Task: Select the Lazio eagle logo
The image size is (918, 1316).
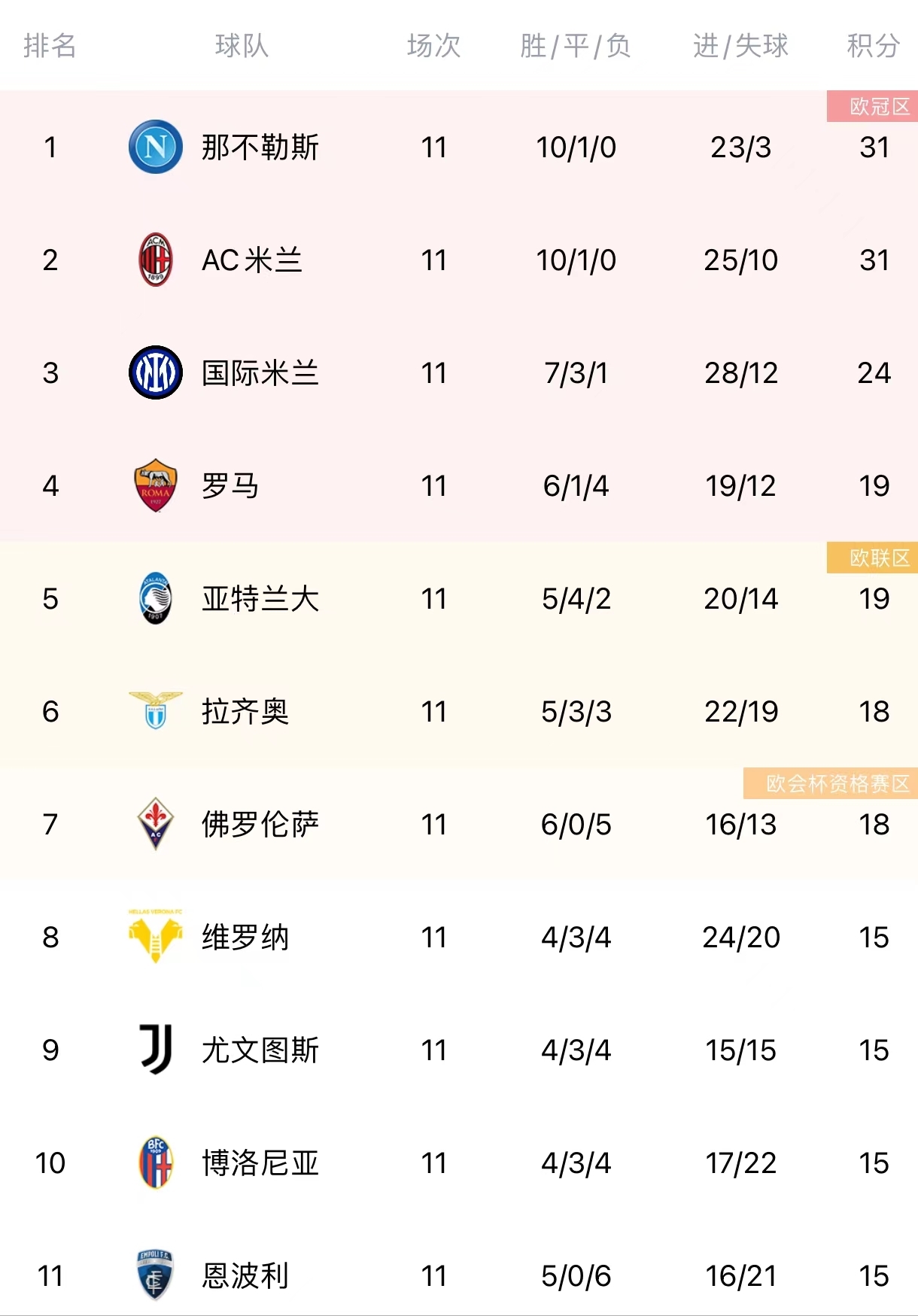Action: 156,710
